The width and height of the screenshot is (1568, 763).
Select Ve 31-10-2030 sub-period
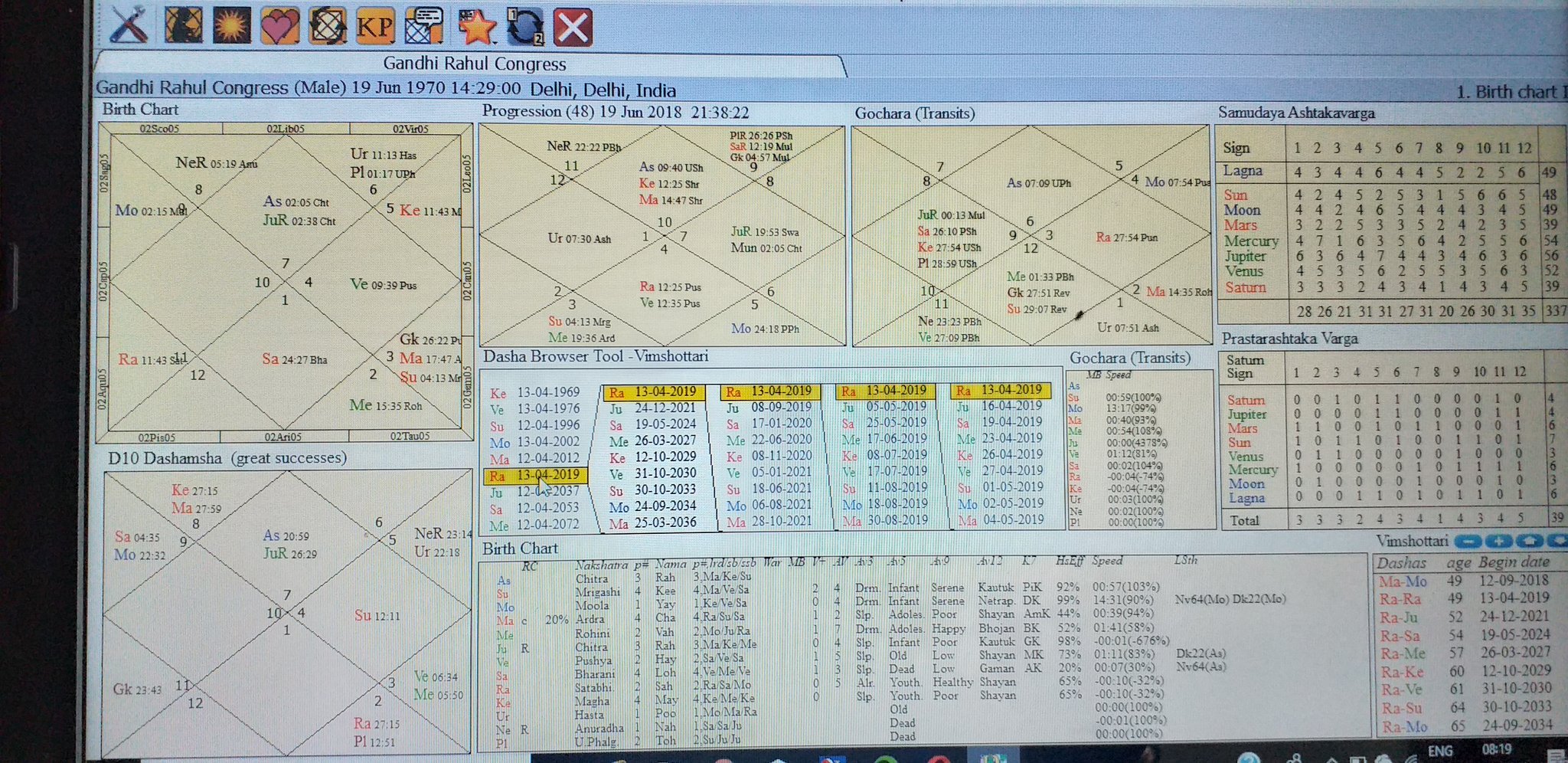[652, 474]
